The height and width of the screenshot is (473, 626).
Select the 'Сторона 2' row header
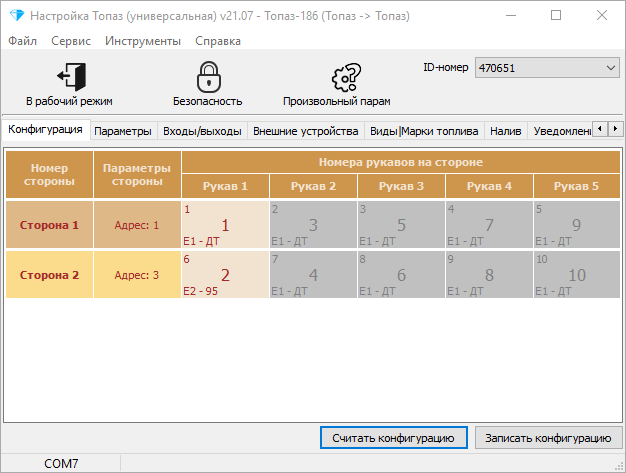coord(50,275)
